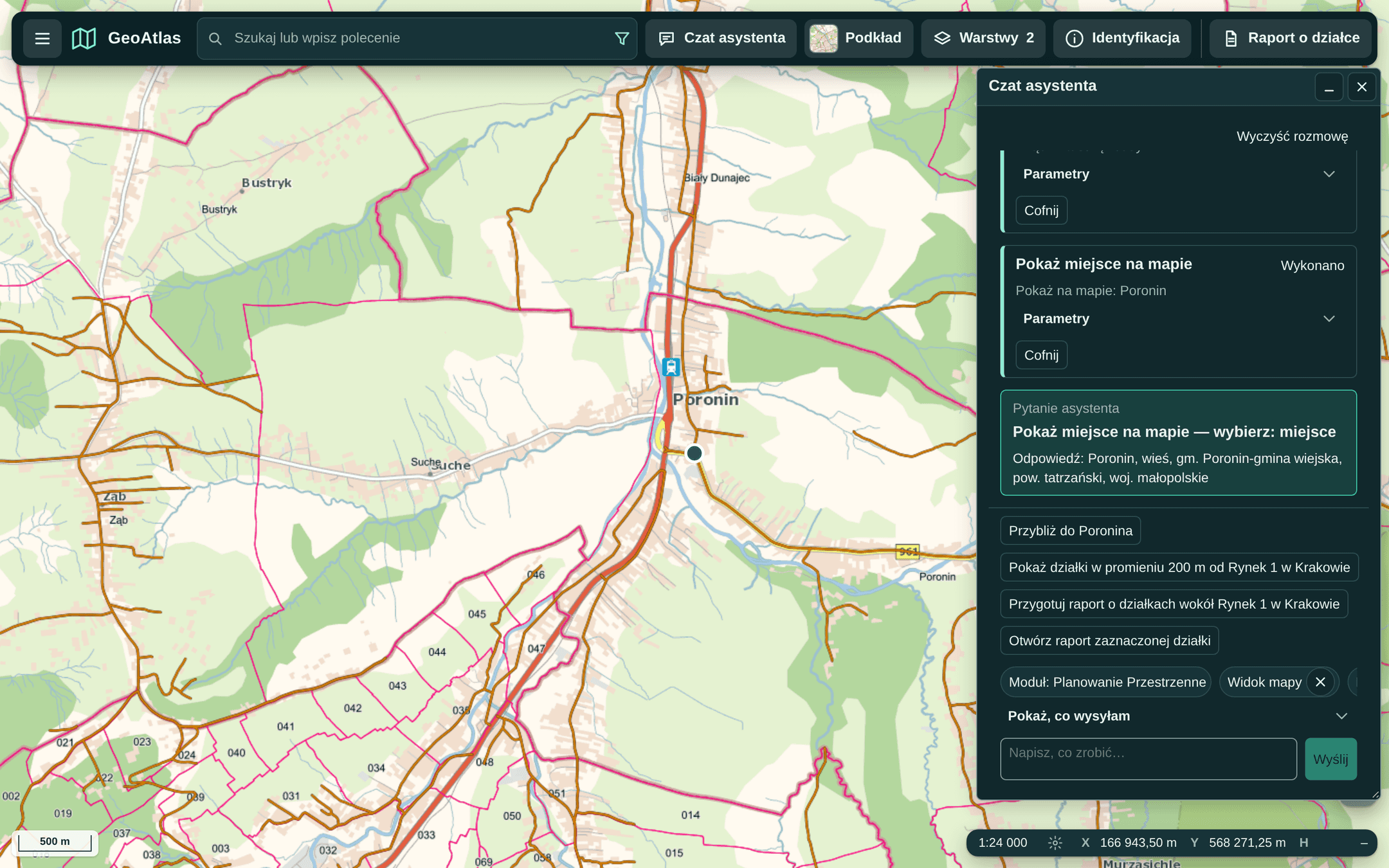Viewport: 1389px width, 868px height.
Task: Click the Wyślij send button
Action: 1330,759
